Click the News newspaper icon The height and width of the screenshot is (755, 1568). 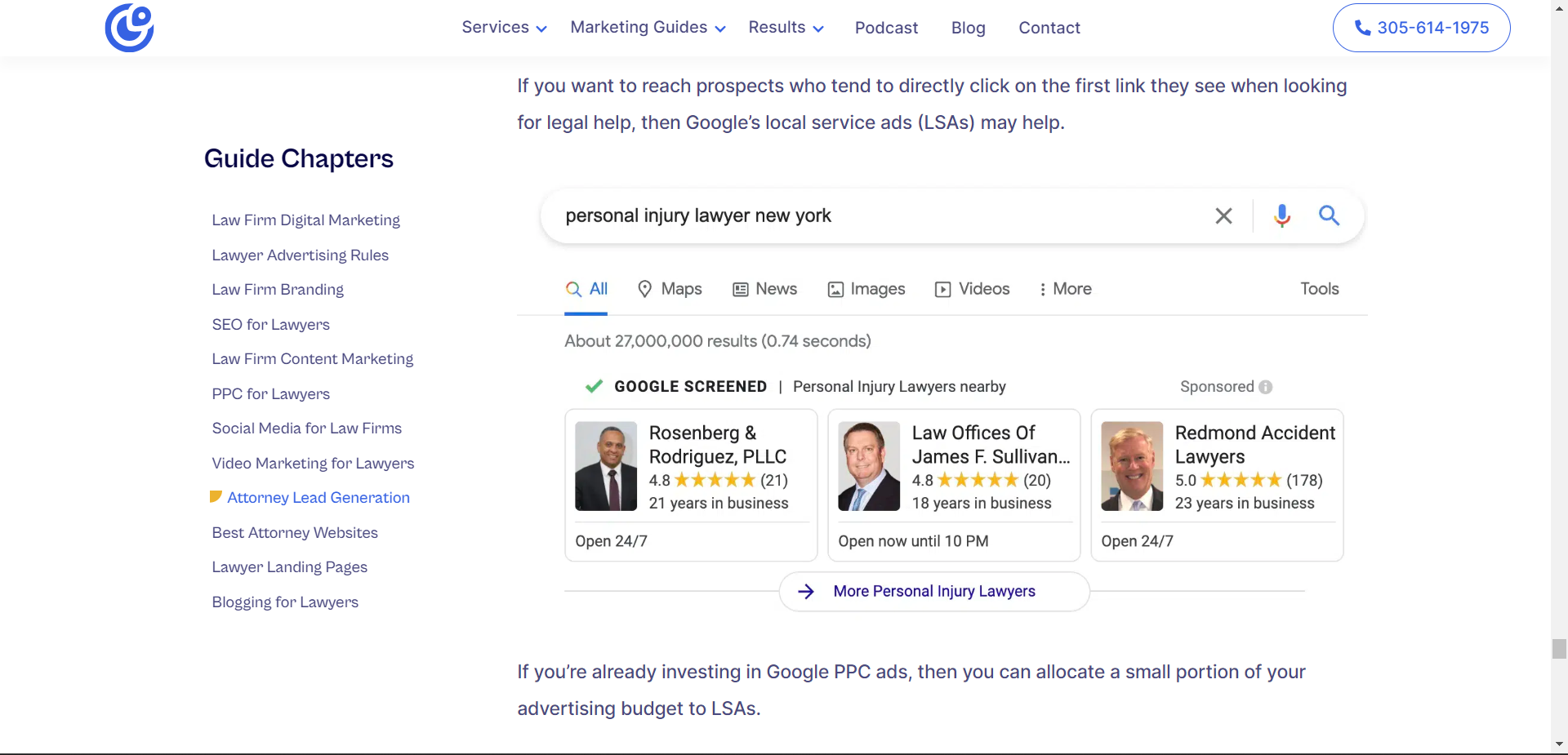(x=741, y=289)
